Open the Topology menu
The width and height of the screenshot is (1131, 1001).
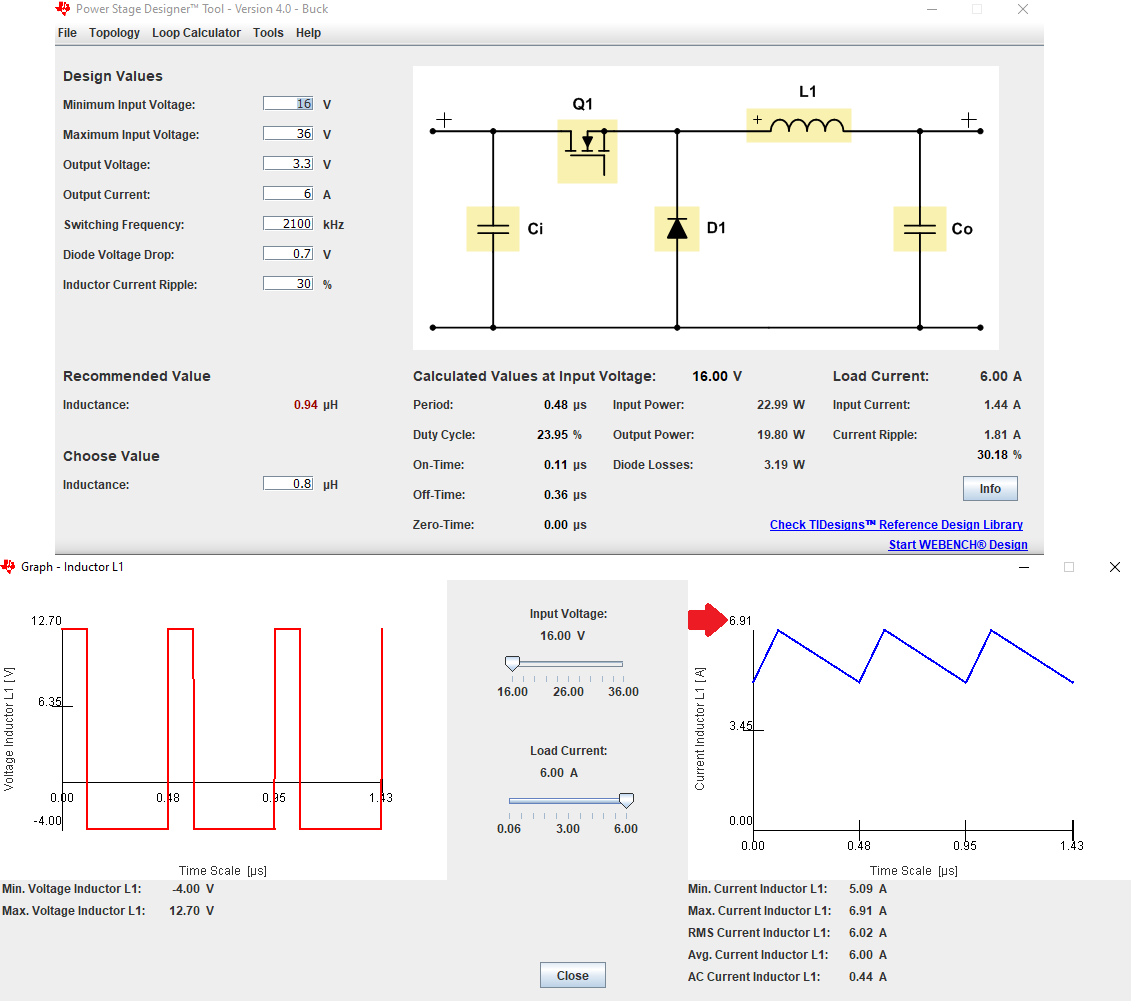coord(114,32)
